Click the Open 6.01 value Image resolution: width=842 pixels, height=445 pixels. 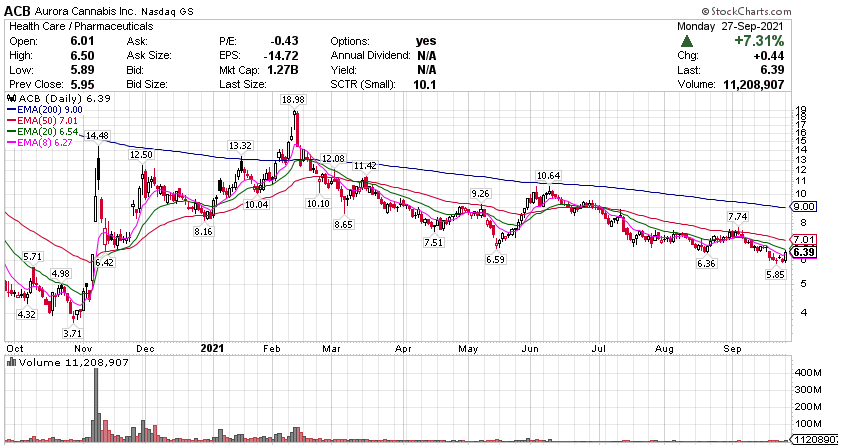coord(83,41)
